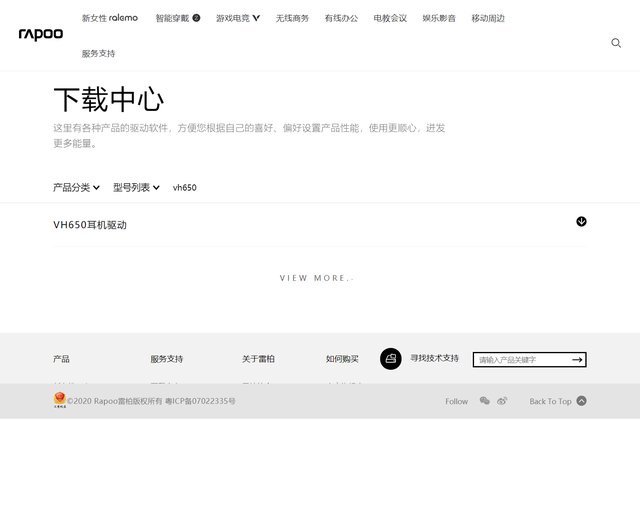
Task: Click the Weibo follow icon
Action: 502,401
